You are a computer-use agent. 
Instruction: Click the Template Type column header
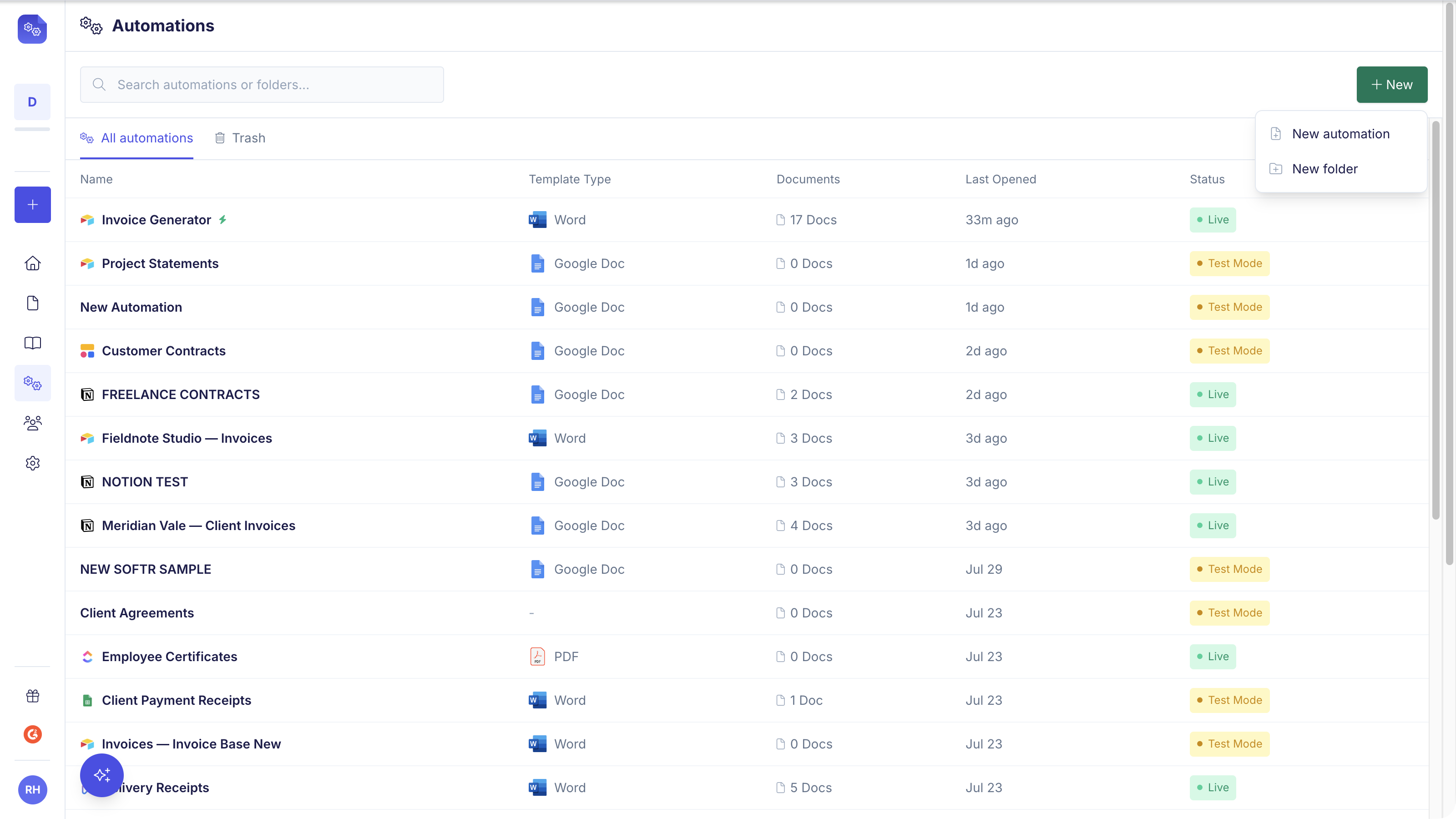569,179
